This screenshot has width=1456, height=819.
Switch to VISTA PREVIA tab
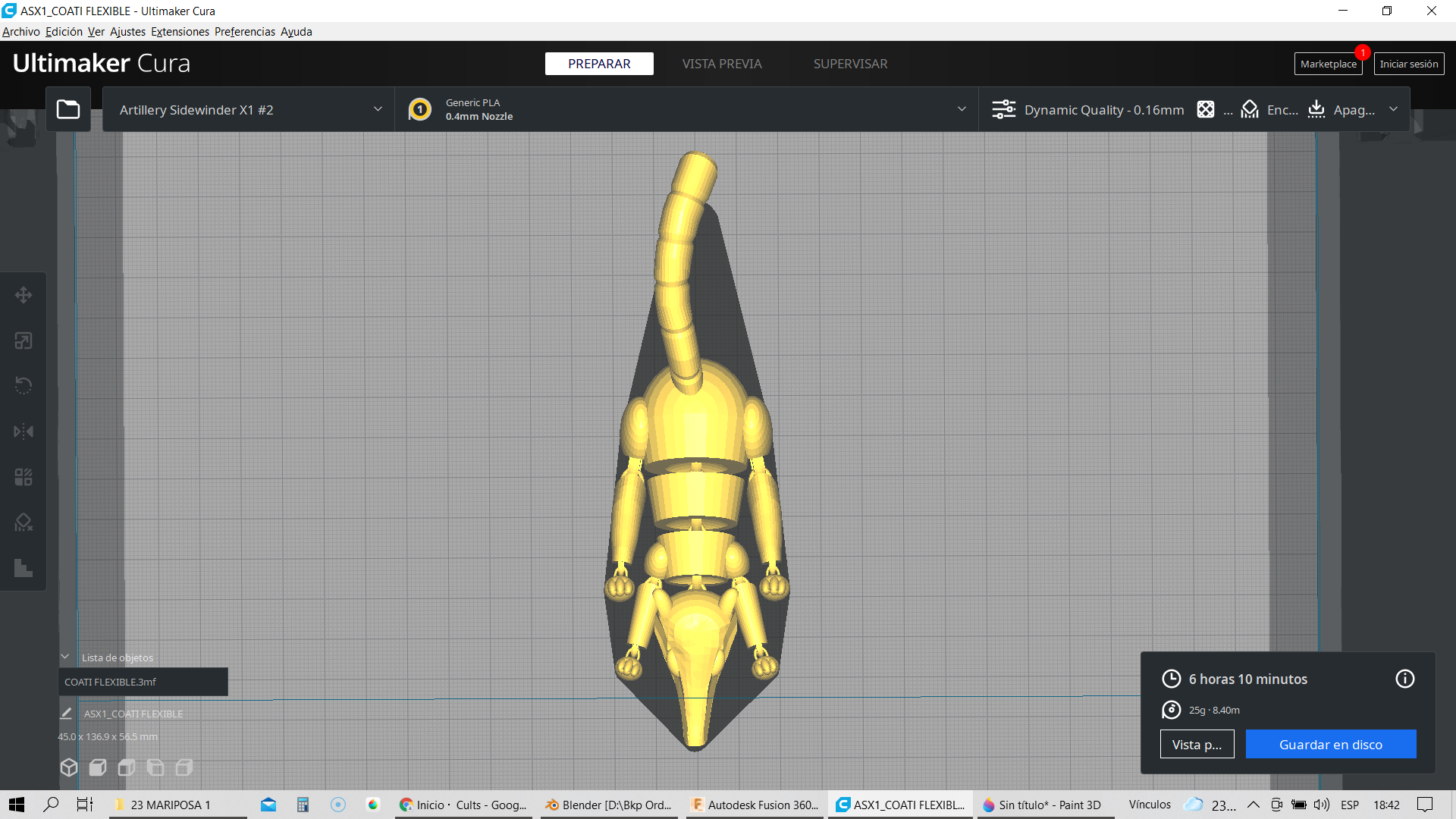(x=721, y=64)
